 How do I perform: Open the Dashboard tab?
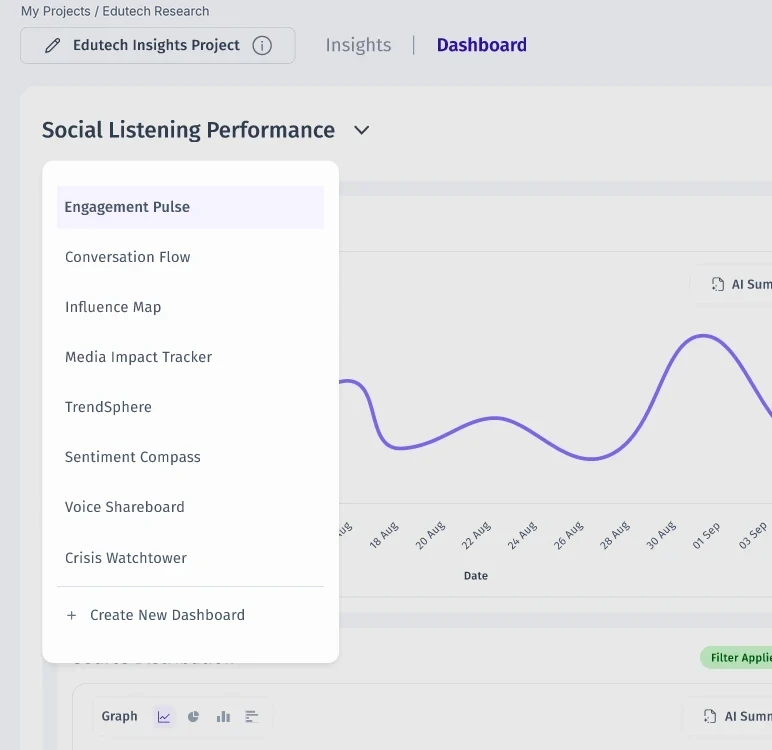(482, 45)
